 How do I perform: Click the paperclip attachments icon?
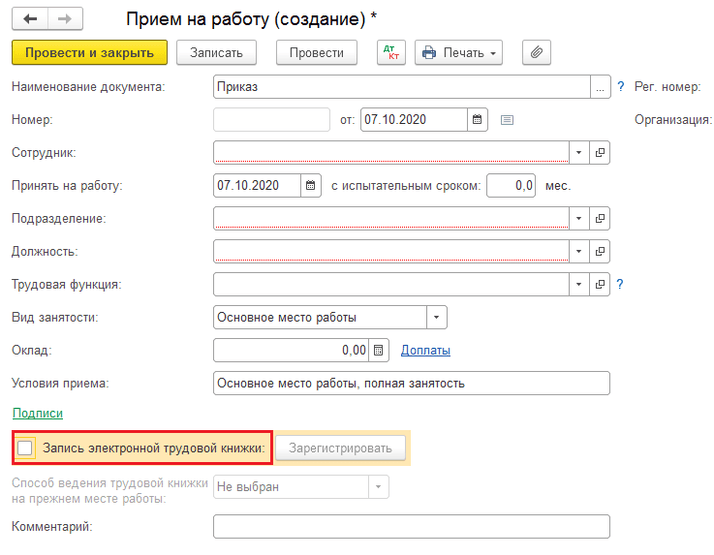(x=537, y=52)
